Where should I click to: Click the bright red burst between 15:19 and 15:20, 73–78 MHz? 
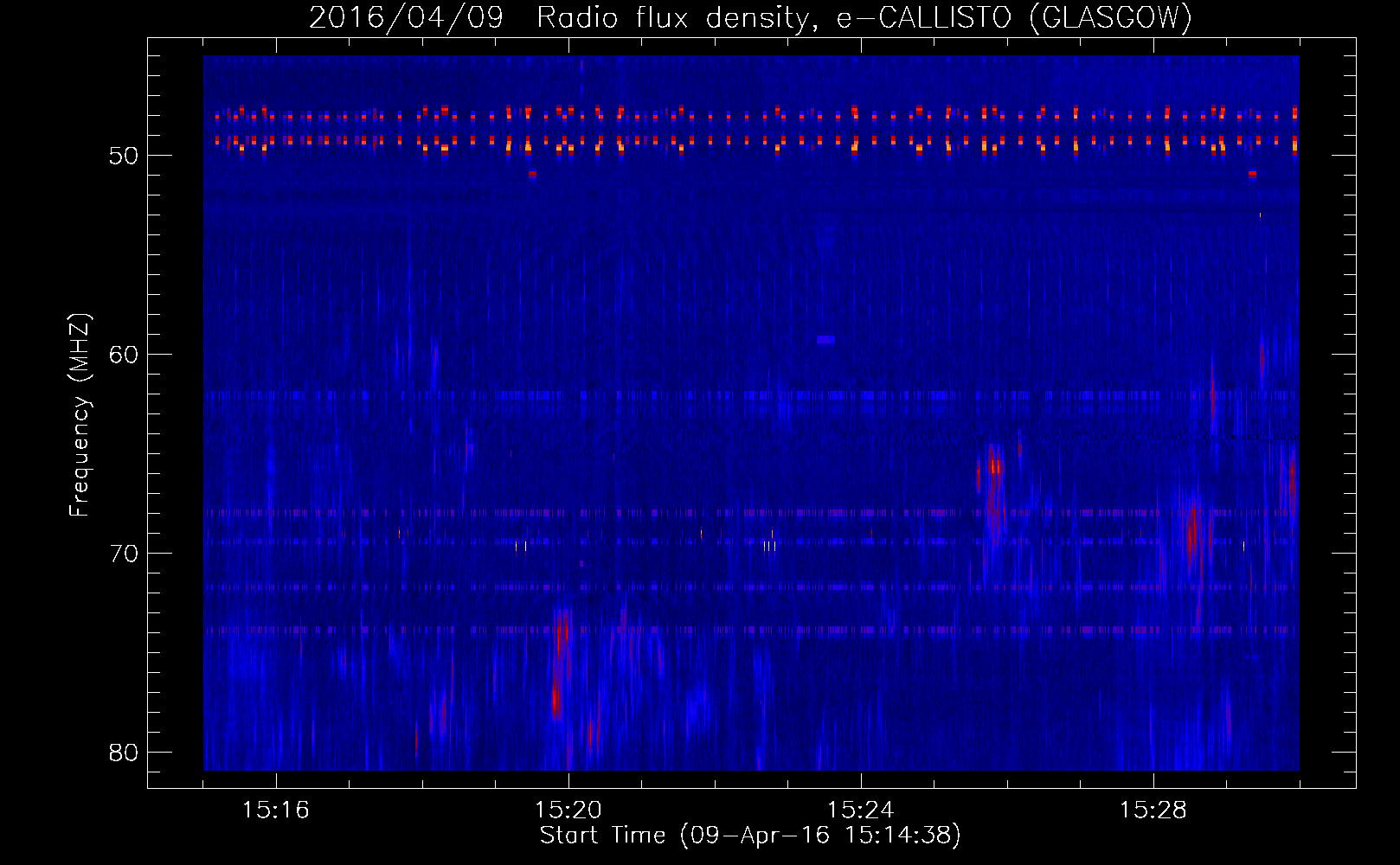[560, 664]
